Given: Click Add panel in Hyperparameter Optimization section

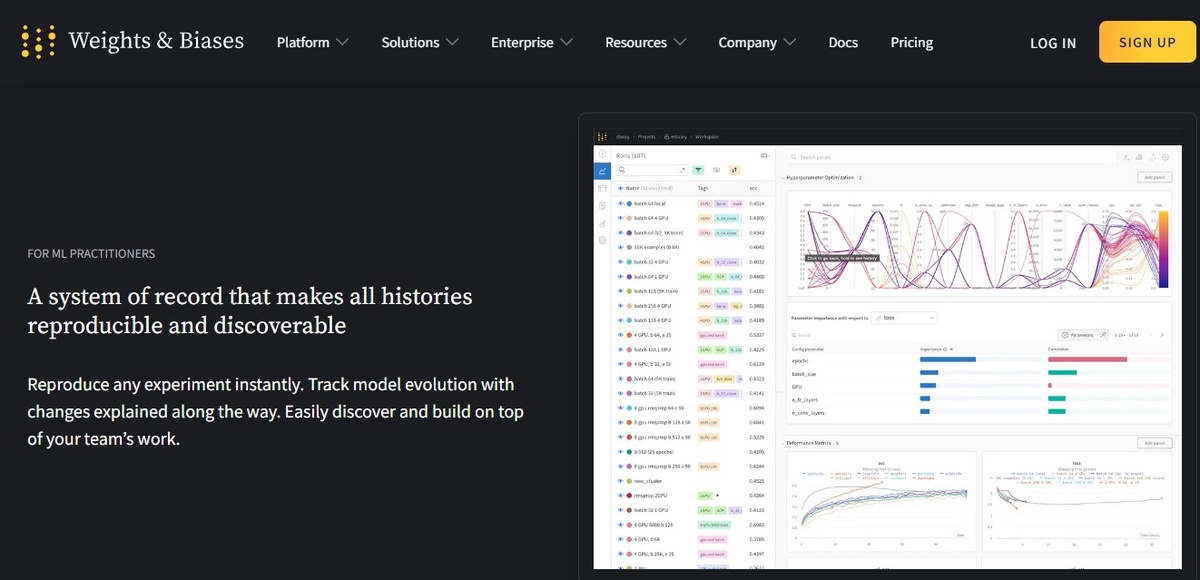Looking at the screenshot, I should [x=1153, y=177].
